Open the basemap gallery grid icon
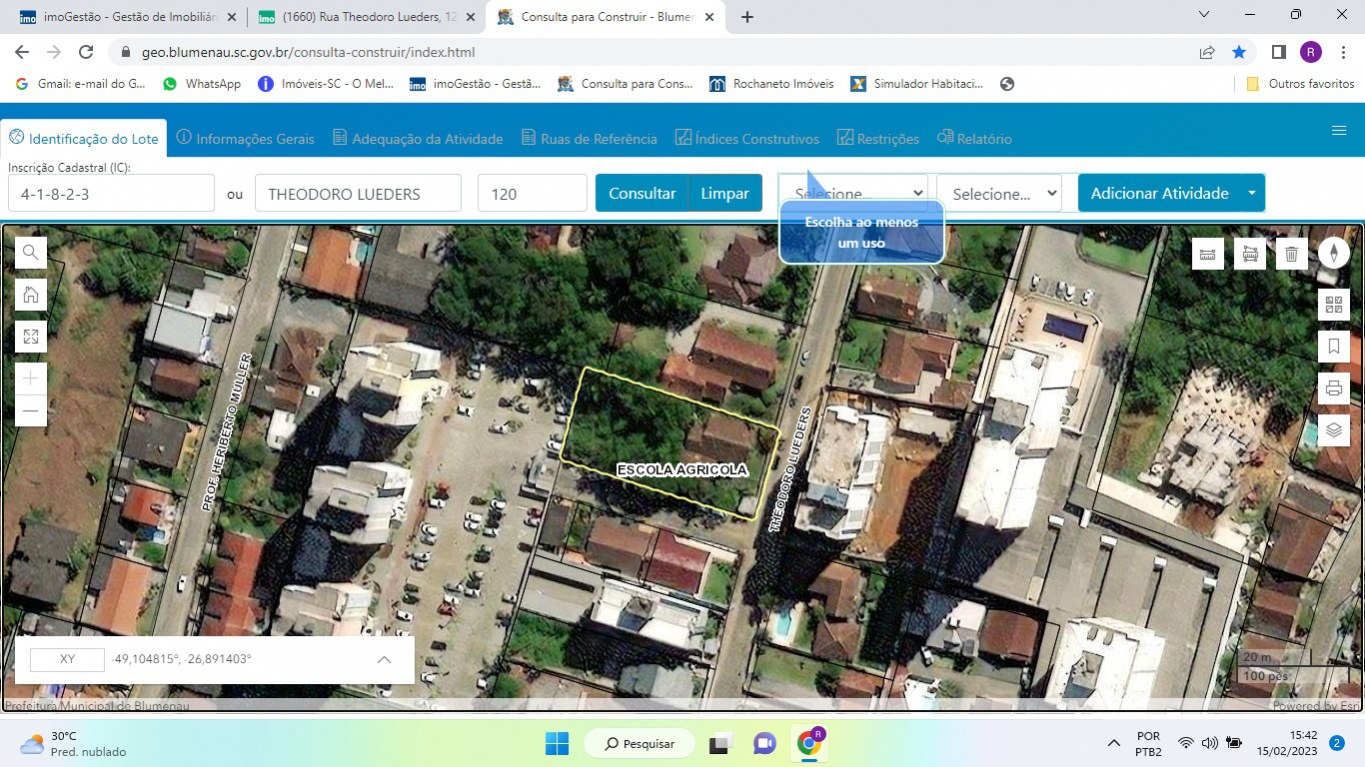This screenshot has width=1365, height=767. point(1333,305)
